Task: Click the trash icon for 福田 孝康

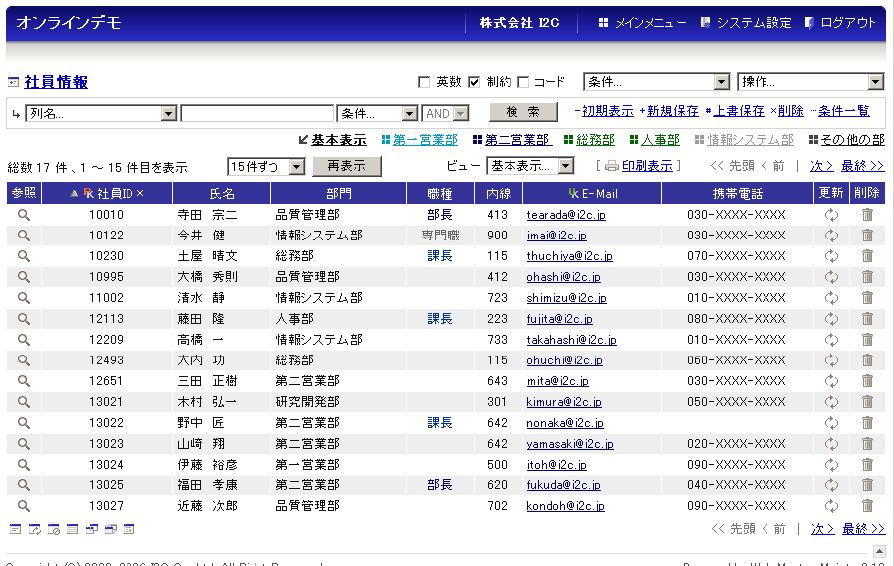Action: coord(867,485)
